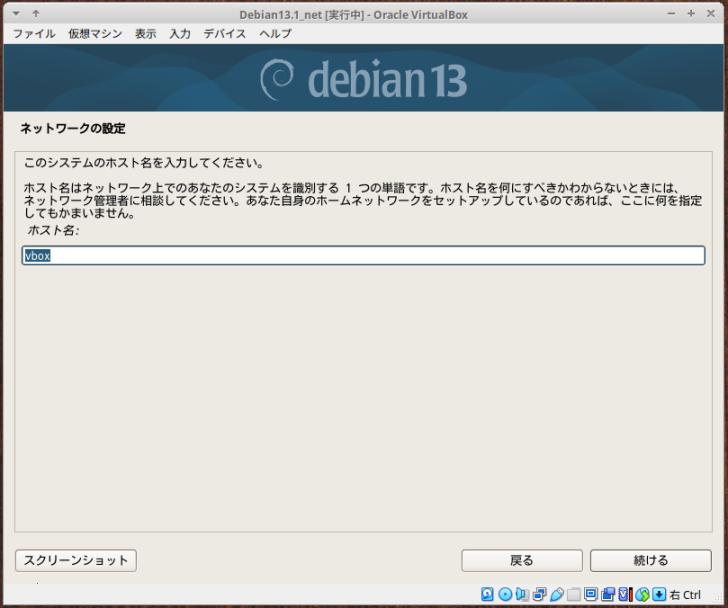728x608 pixels.
Task: Click the keyboard capture arrow icon
Action: coord(659,594)
